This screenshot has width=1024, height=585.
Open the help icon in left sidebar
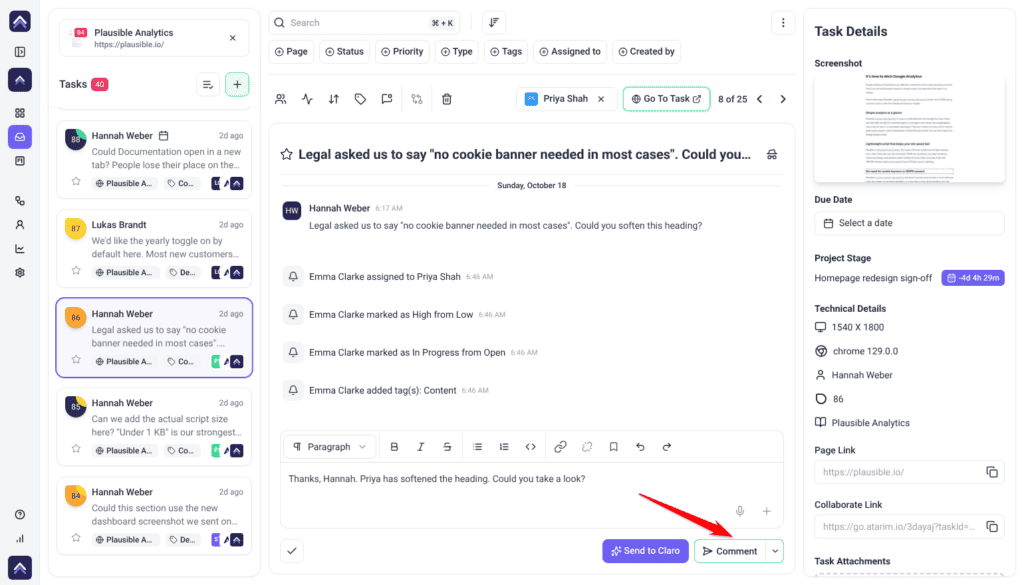pos(20,514)
